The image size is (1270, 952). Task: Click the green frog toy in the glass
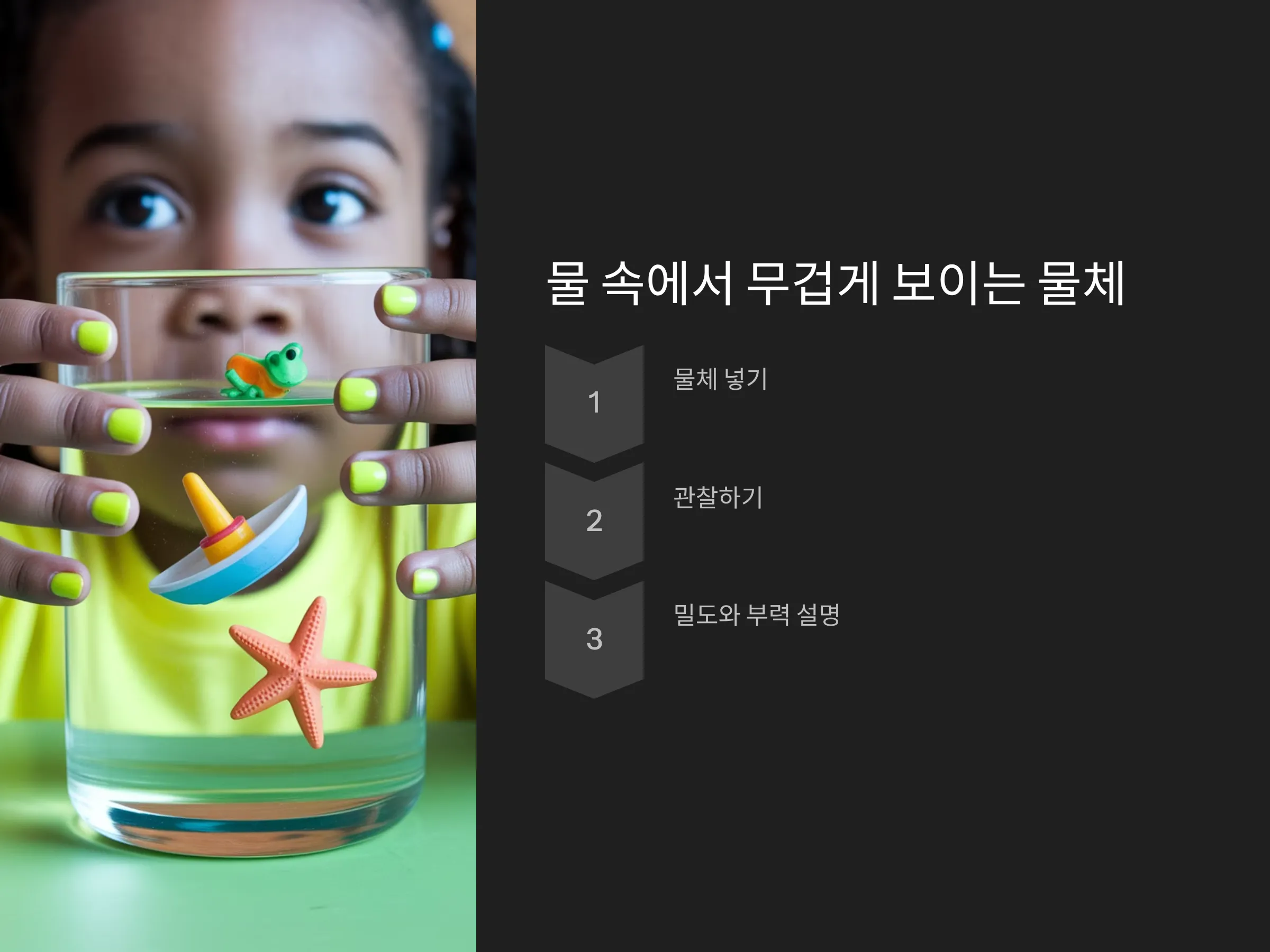(x=265, y=371)
